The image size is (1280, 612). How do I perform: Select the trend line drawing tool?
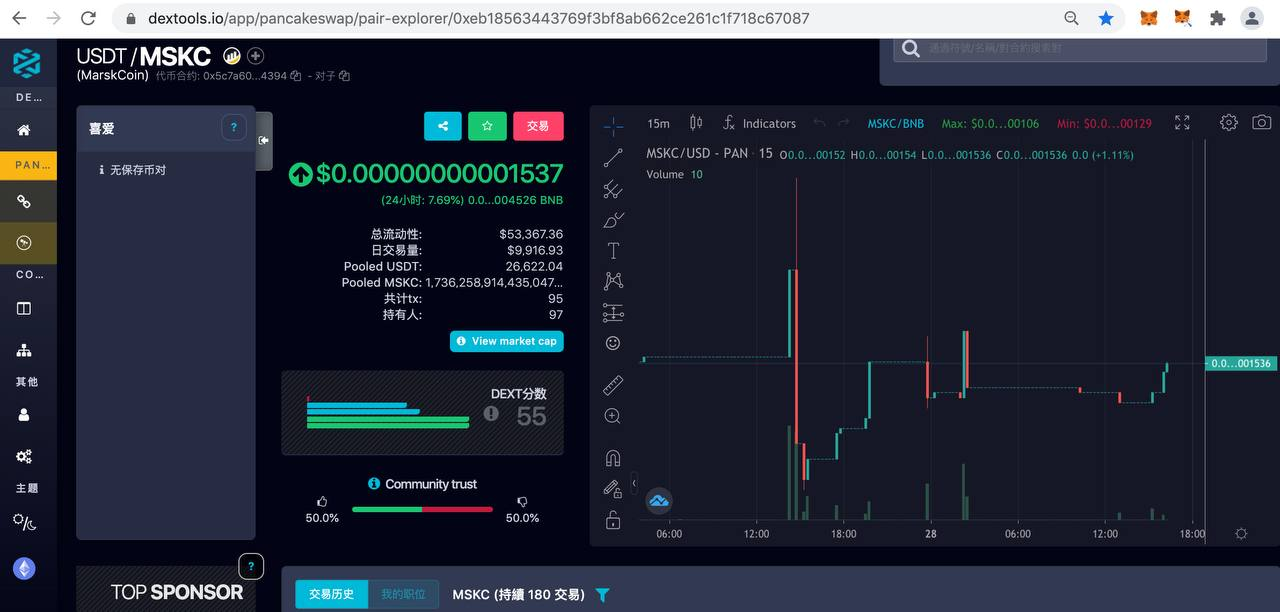[x=613, y=157]
